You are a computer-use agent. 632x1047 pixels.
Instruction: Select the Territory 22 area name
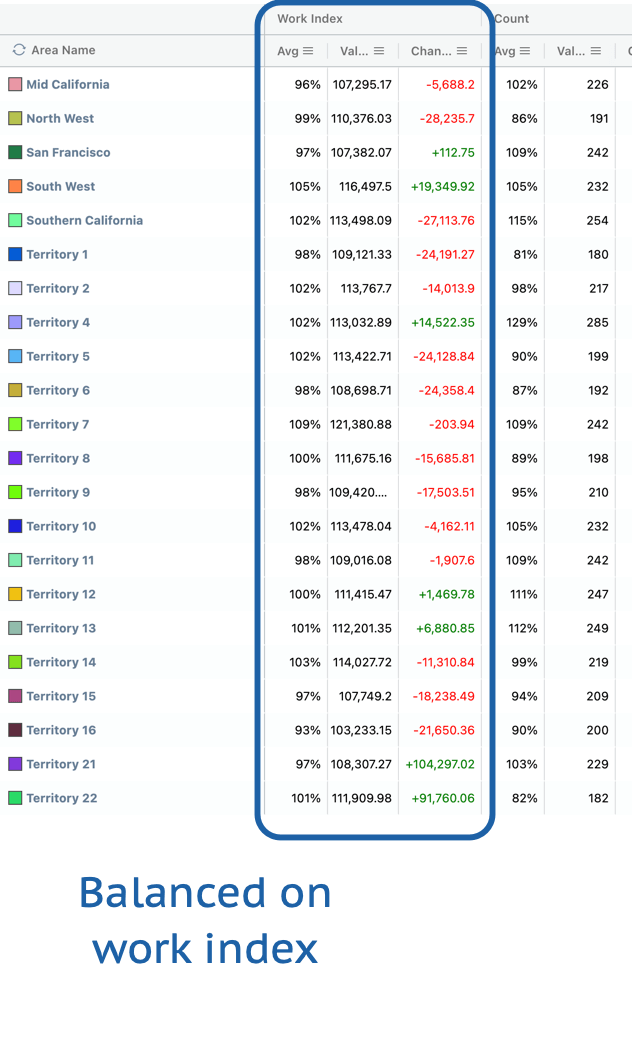(x=61, y=798)
